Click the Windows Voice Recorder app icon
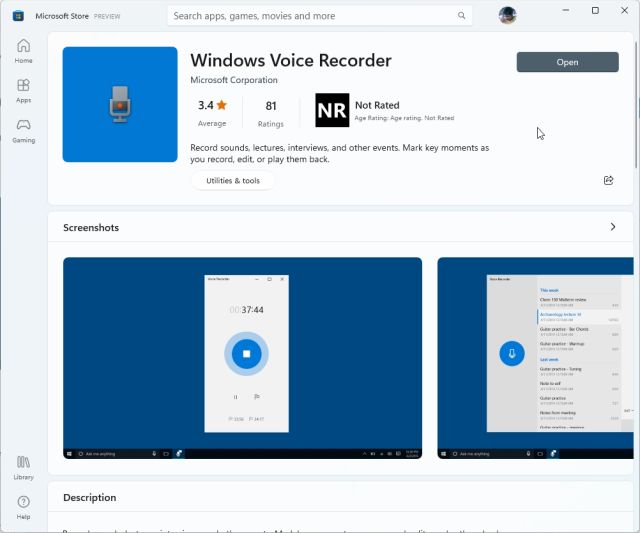The image size is (640, 533). tap(120, 104)
